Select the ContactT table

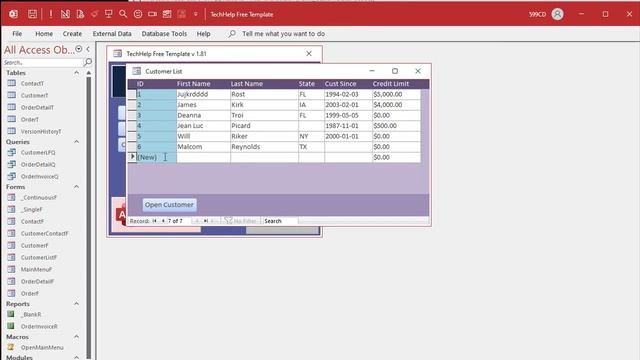click(32, 83)
